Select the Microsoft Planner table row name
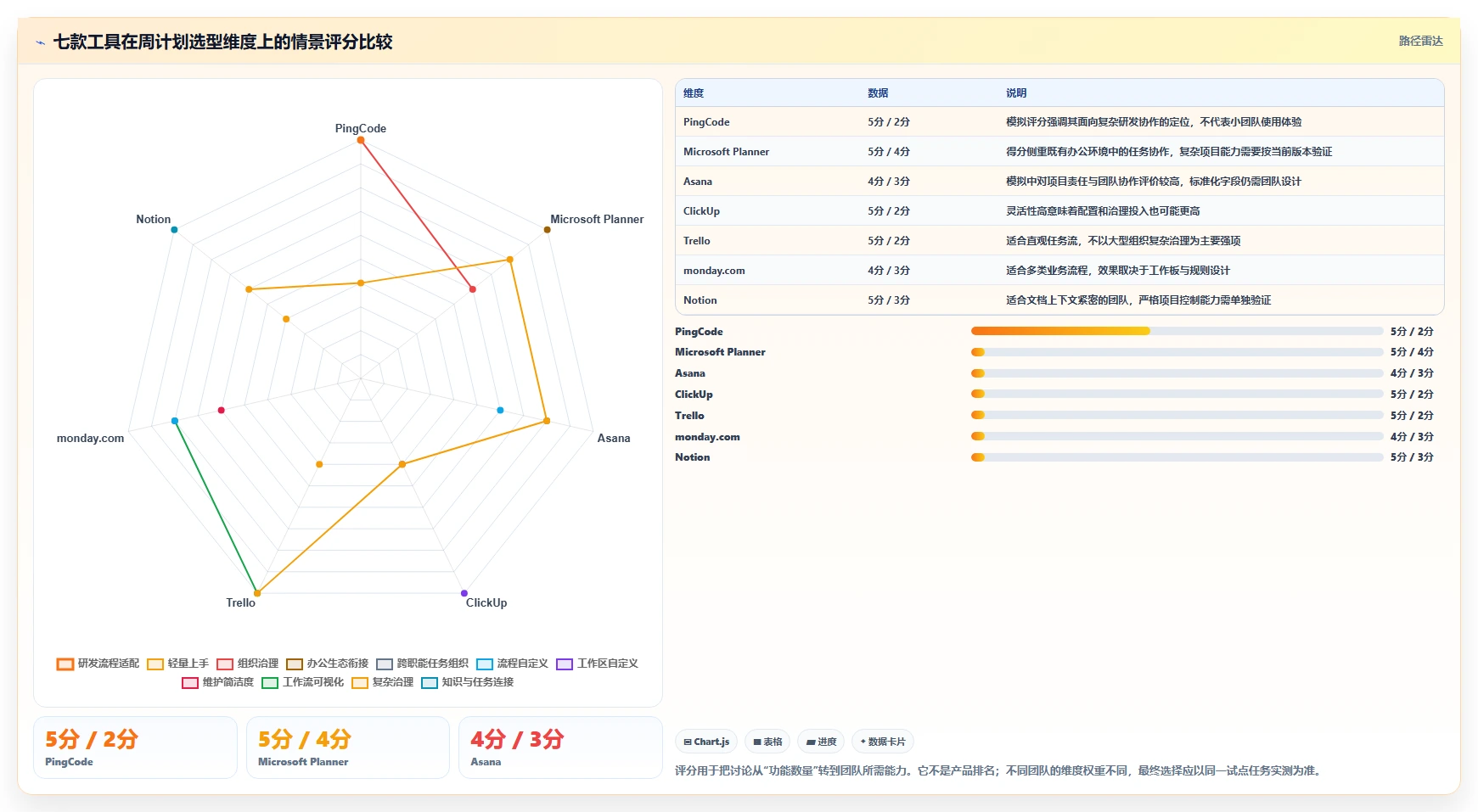This screenshot has height=812, width=1478. point(726,152)
